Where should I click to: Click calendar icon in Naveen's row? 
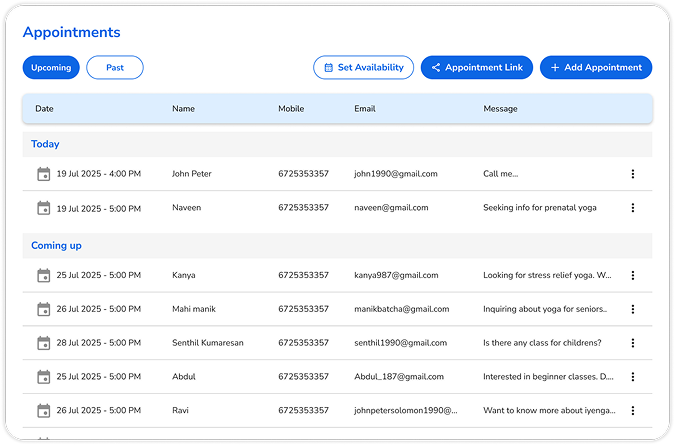43,208
